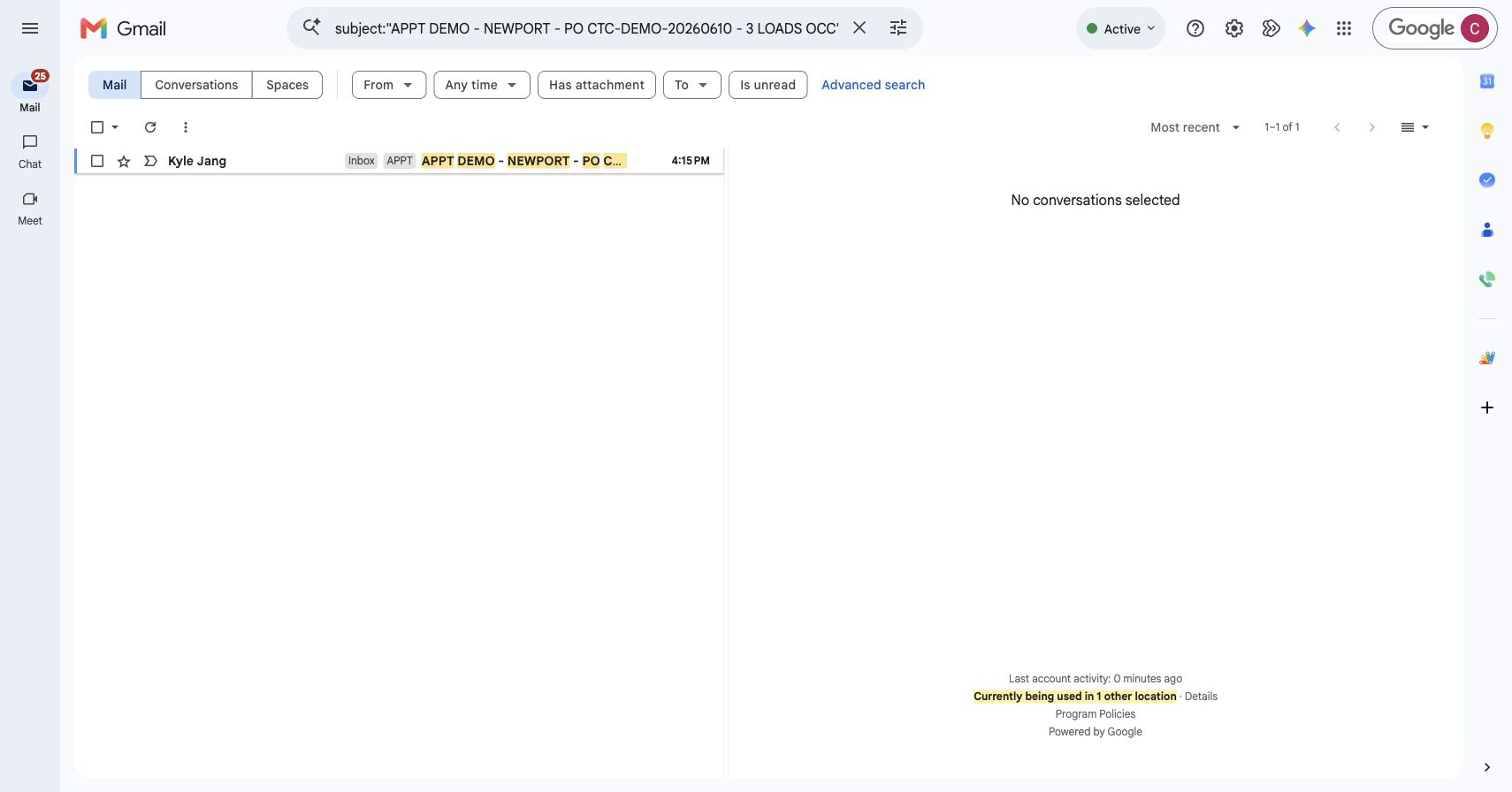Open Gemini sparkle icon in header
Viewport: 1512px width, 792px height.
point(1307,28)
